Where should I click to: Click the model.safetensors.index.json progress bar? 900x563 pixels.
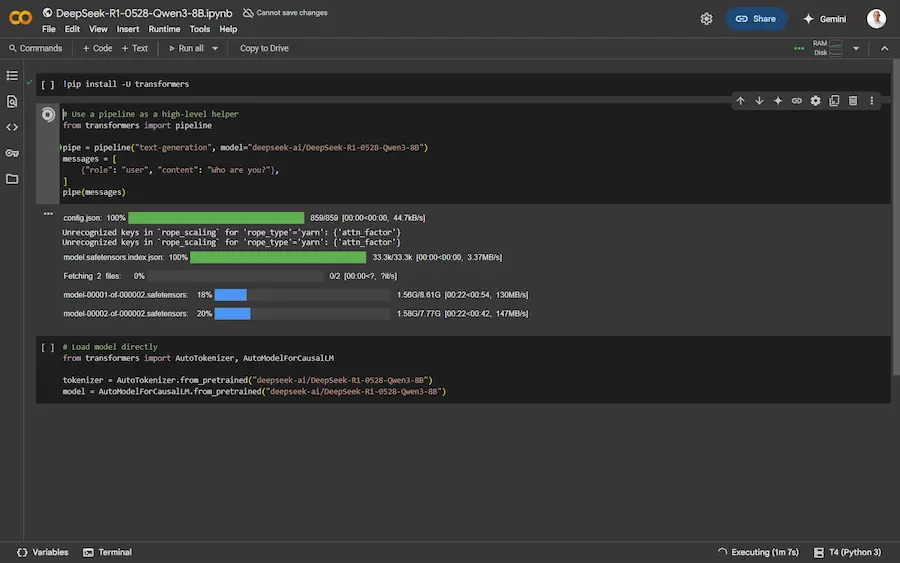[278, 258]
